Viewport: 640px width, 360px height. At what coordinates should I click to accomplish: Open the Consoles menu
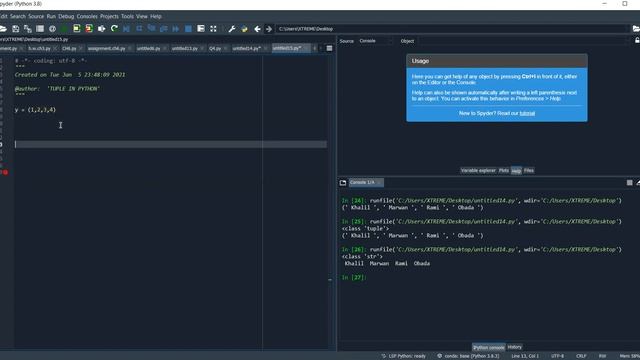point(87,16)
